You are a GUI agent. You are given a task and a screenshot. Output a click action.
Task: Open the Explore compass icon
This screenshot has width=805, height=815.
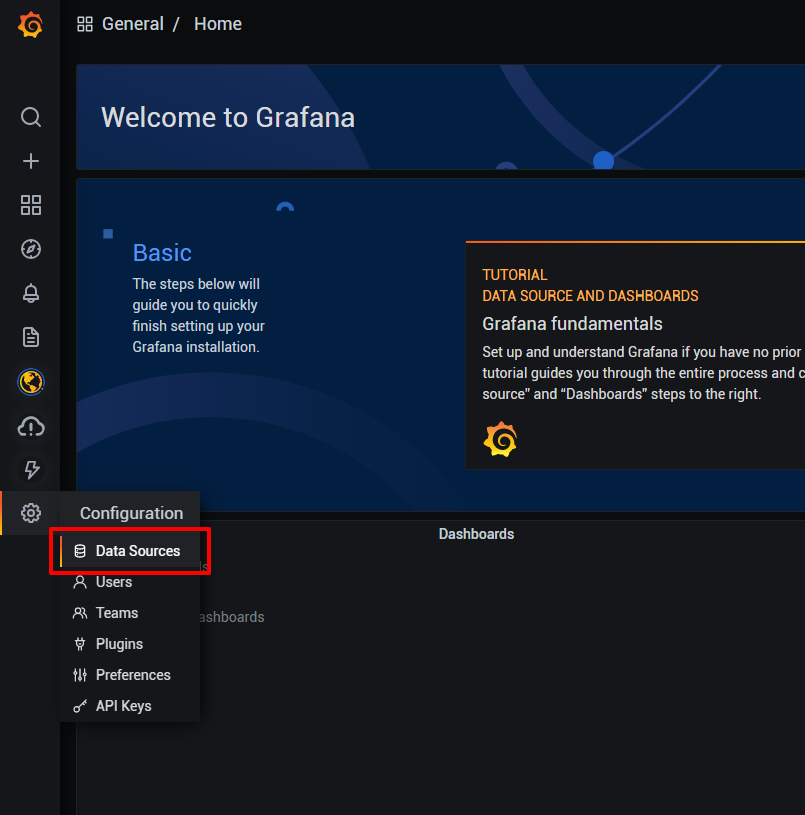(x=31, y=249)
